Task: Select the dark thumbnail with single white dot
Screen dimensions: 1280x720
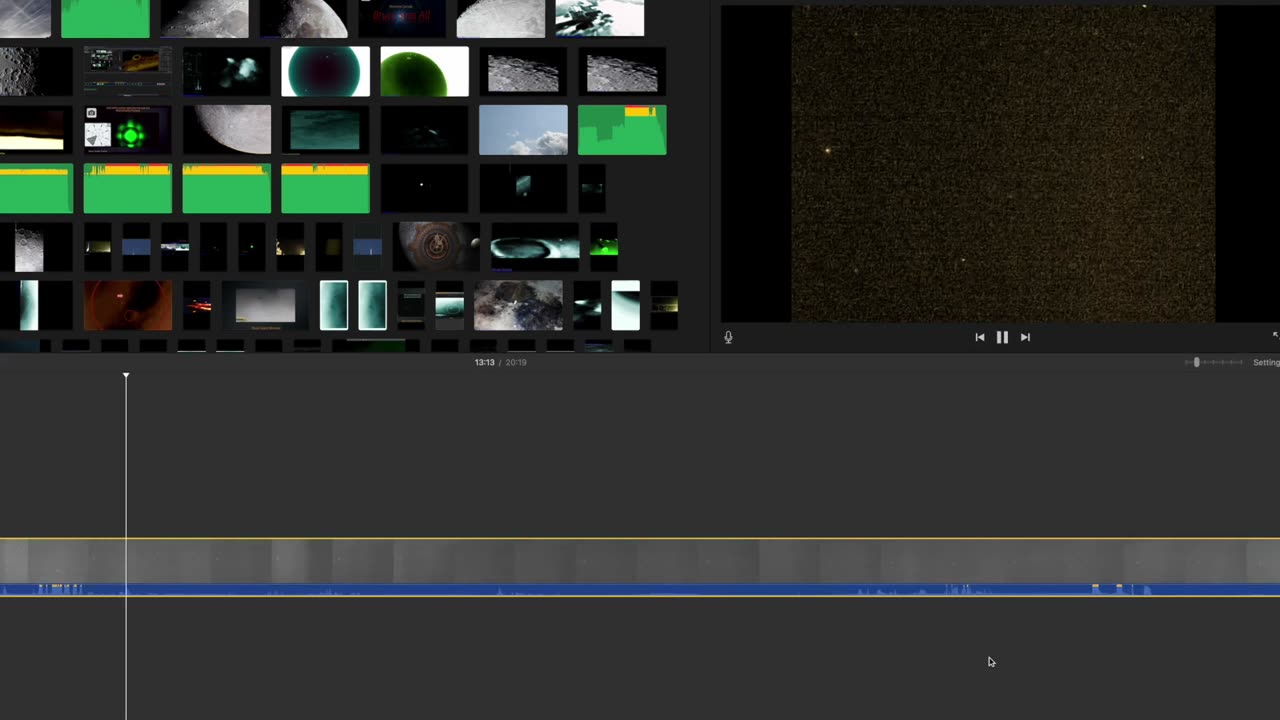Action: [424, 188]
